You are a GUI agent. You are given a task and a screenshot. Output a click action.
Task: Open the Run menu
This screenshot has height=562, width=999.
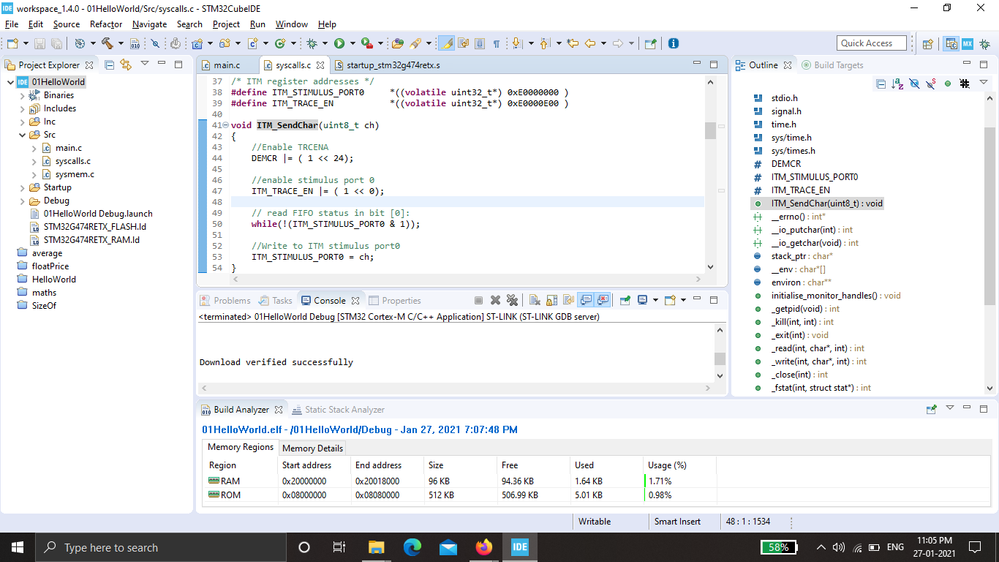[257, 24]
